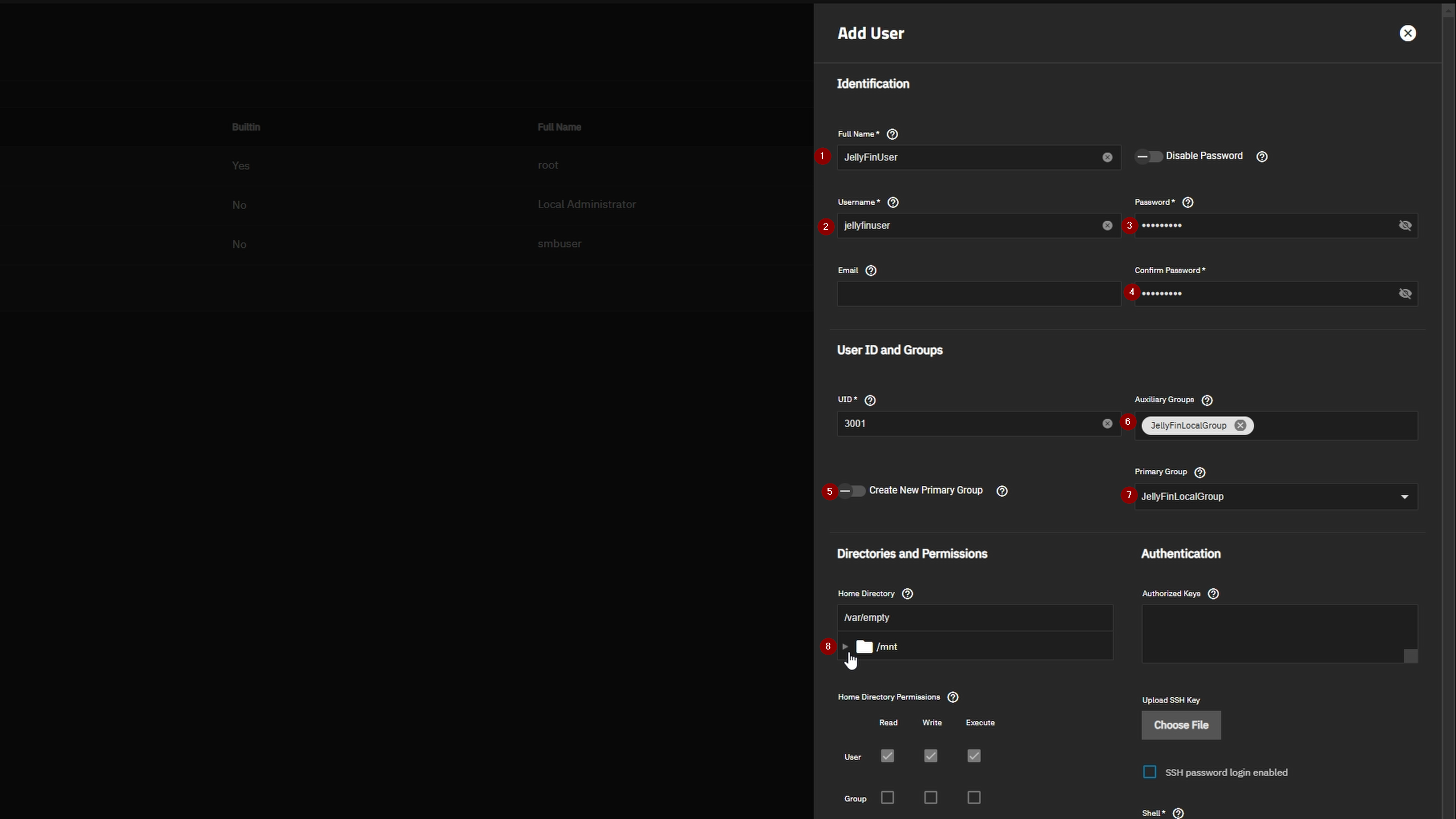Screen dimensions: 1456x819
Task: Focus the UID input field
Action: [x=978, y=424]
